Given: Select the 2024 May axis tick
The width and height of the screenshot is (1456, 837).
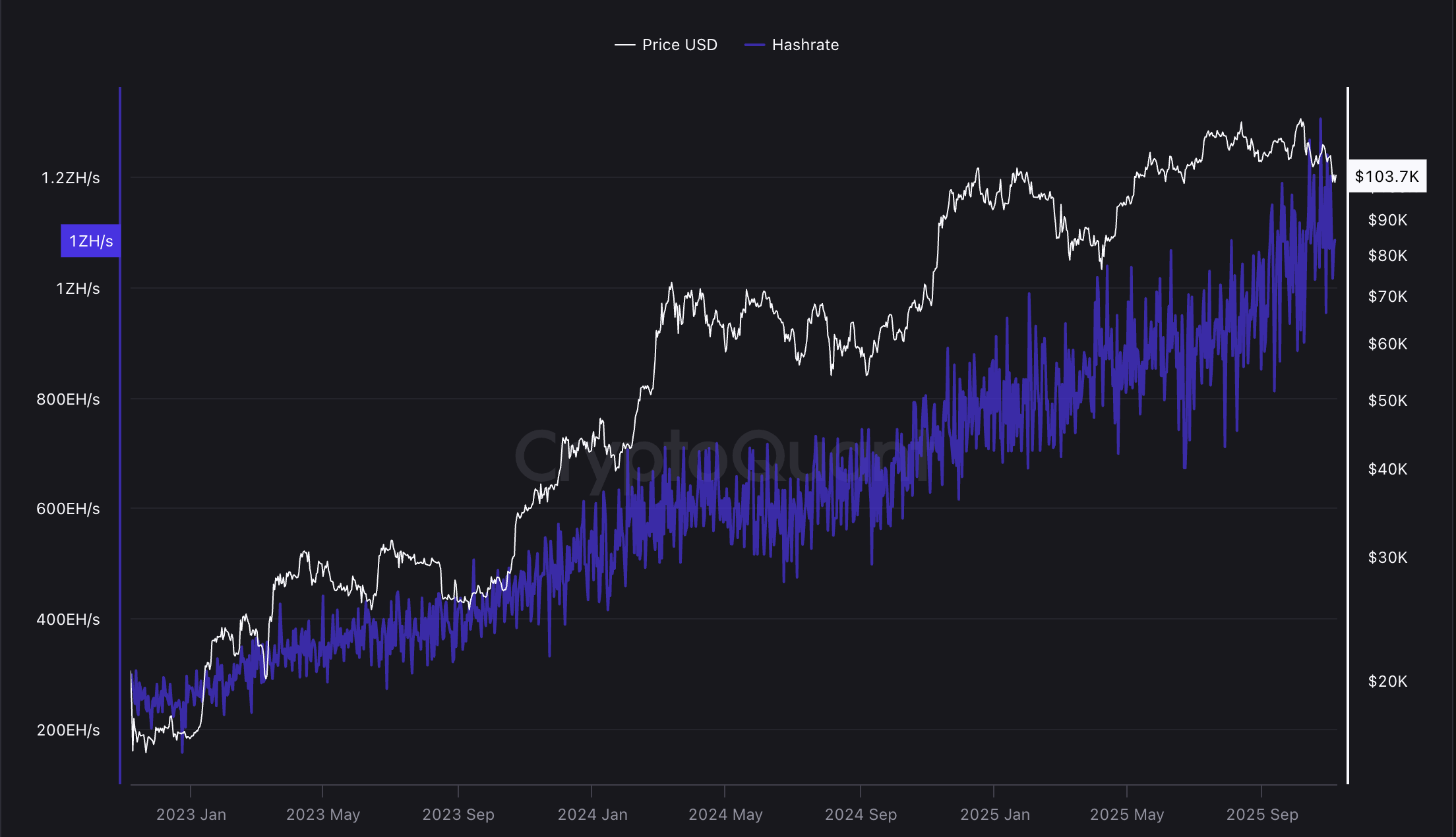Looking at the screenshot, I should [726, 815].
